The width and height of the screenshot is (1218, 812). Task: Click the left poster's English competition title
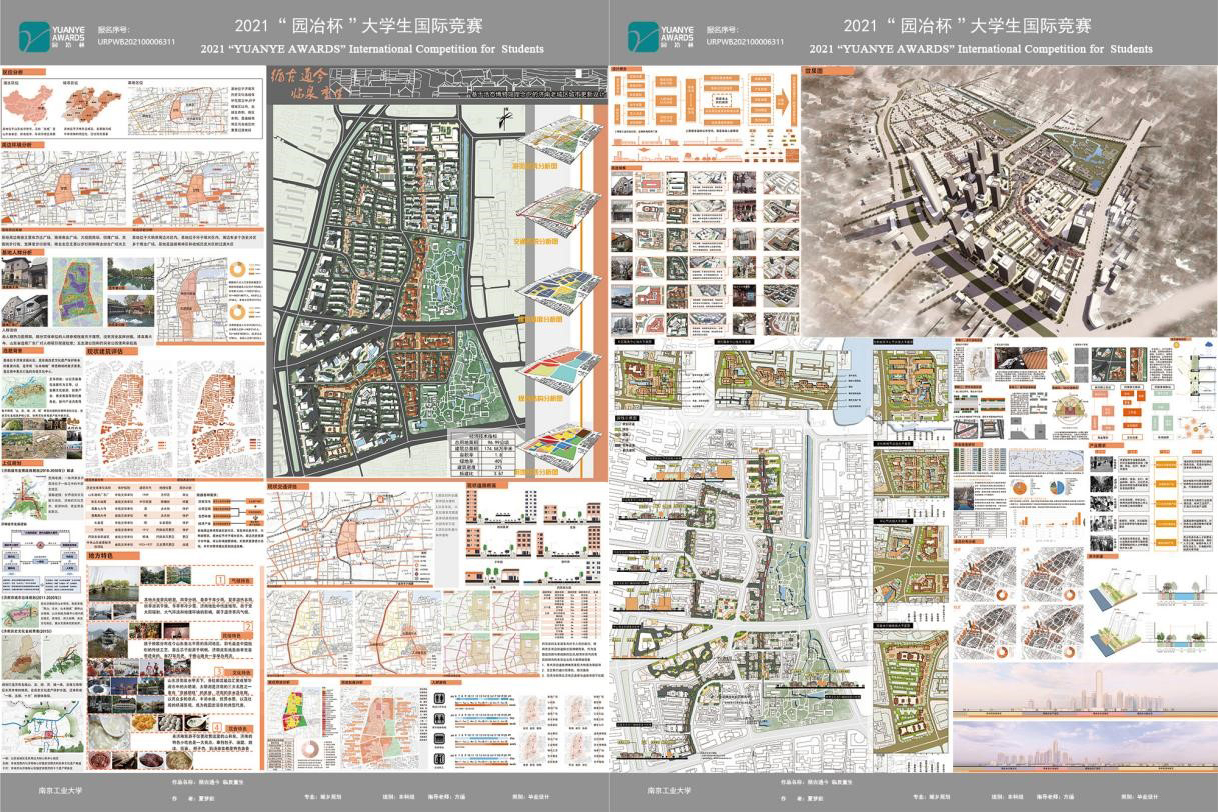pos(372,48)
